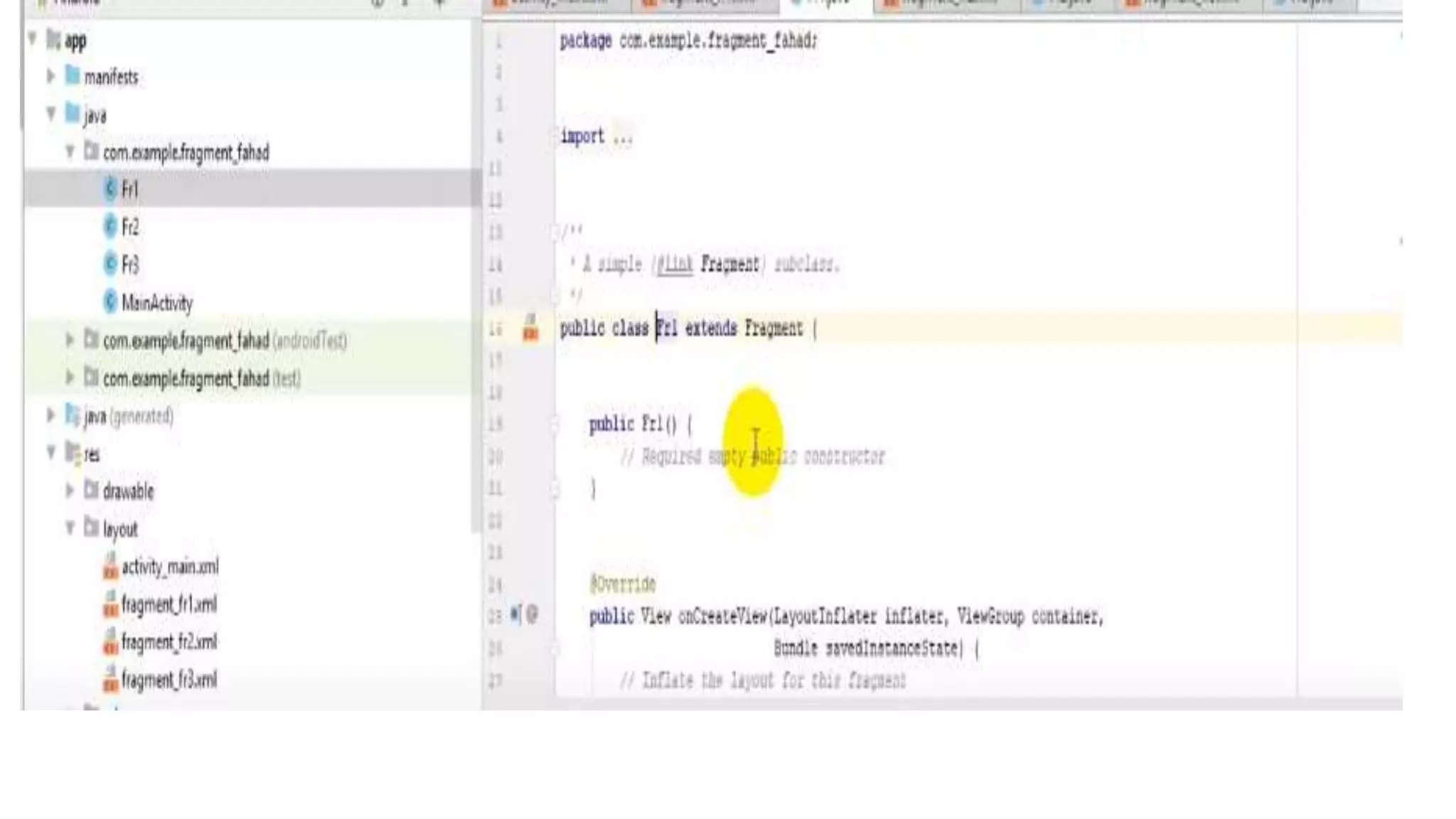Toggle code folding at Fr1() constructor

point(555,424)
